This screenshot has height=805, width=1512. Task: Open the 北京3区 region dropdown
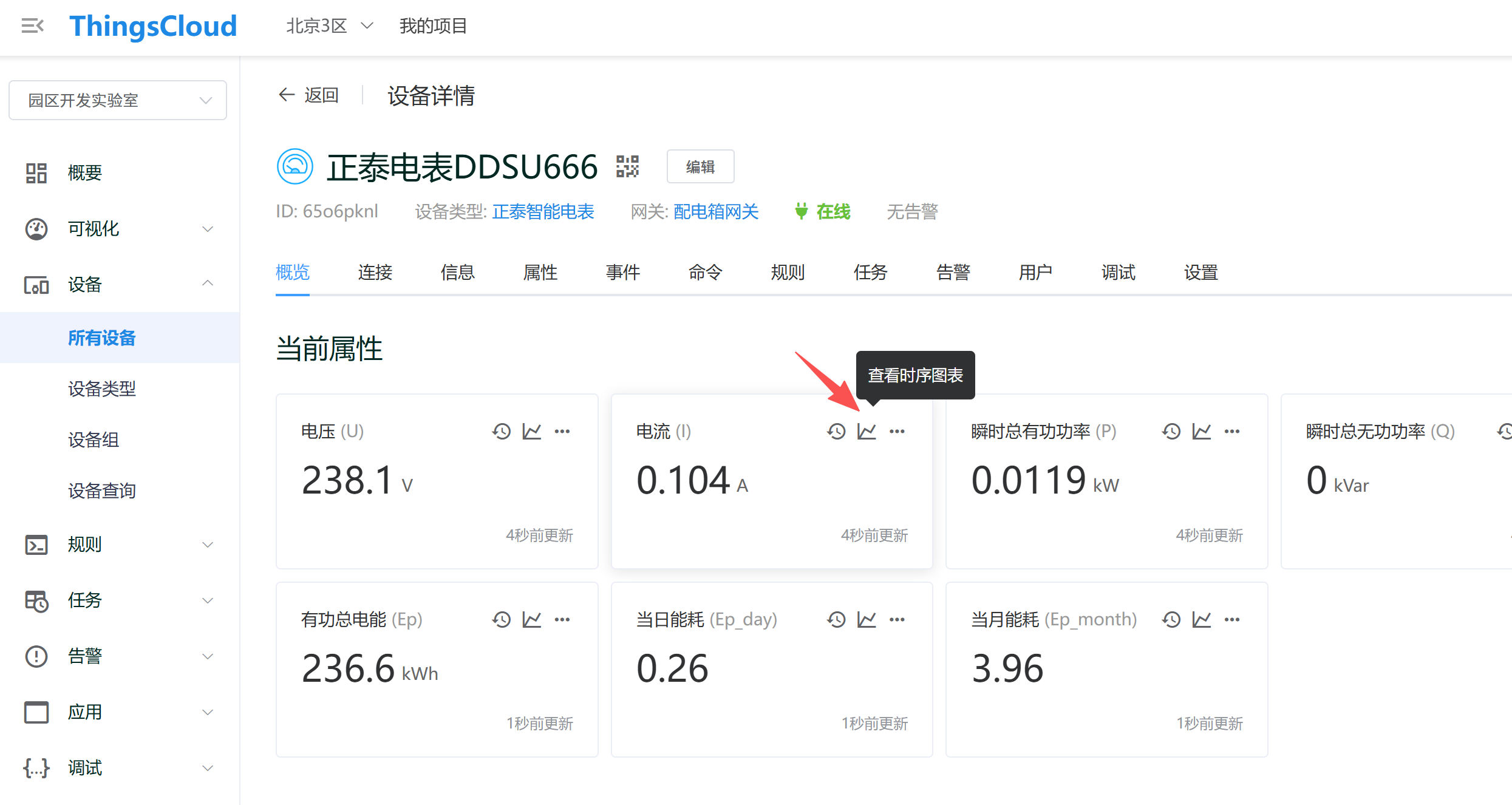tap(329, 26)
